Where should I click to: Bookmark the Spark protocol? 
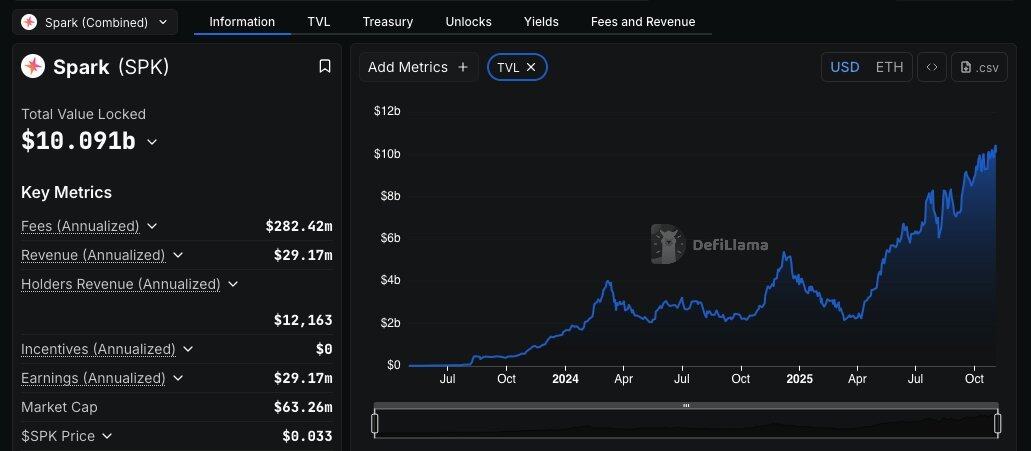pos(324,66)
